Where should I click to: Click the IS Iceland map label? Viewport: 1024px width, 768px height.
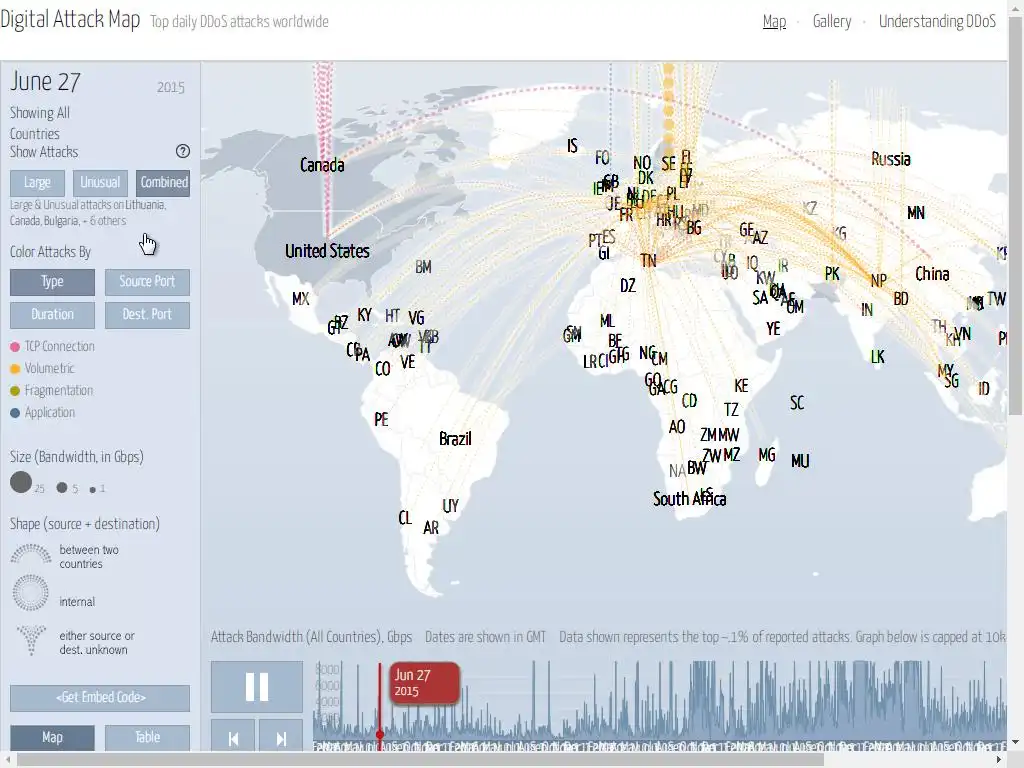pyautogui.click(x=572, y=146)
